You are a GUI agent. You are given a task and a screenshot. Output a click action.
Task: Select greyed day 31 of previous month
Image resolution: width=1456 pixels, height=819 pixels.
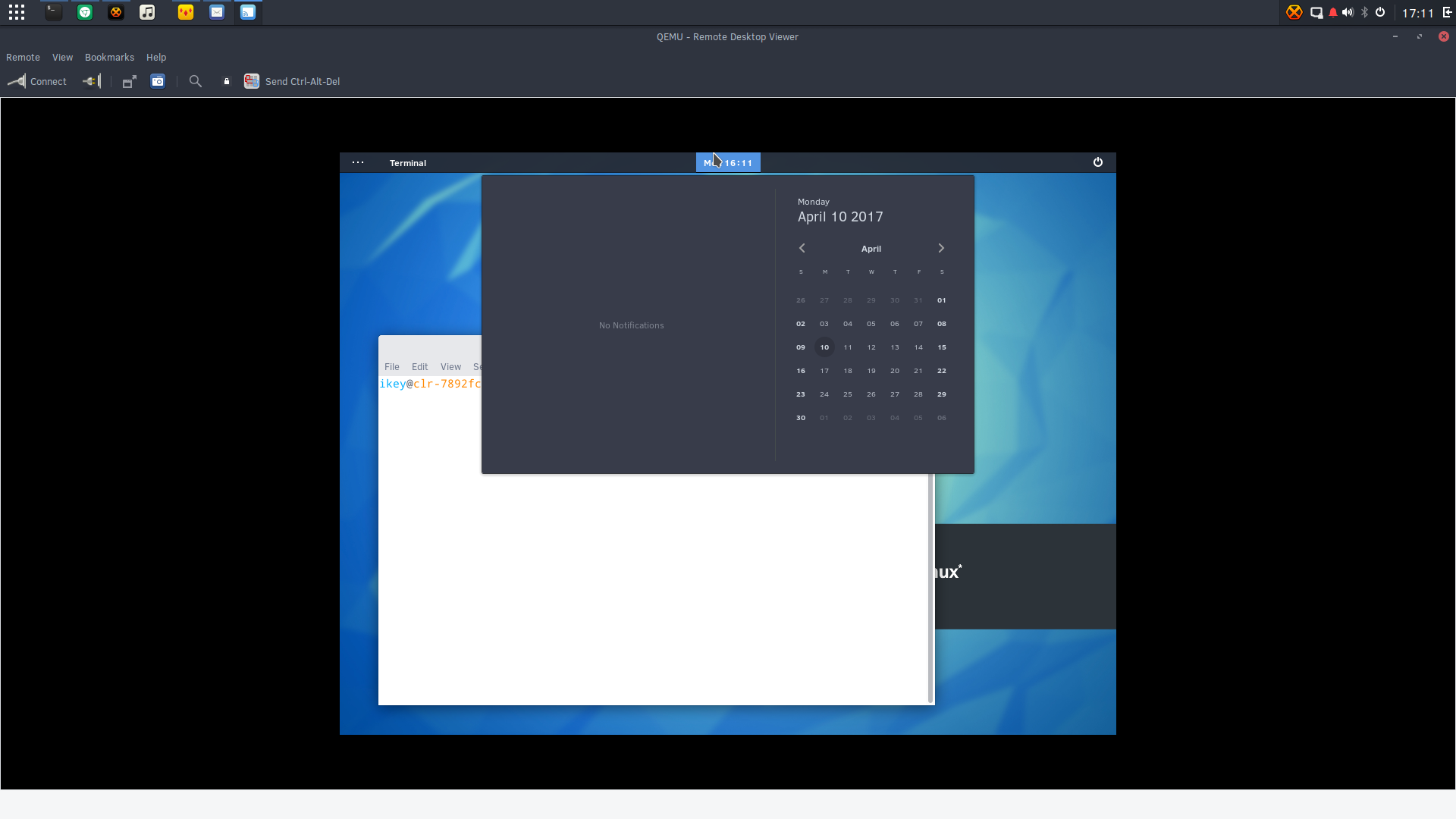point(918,300)
